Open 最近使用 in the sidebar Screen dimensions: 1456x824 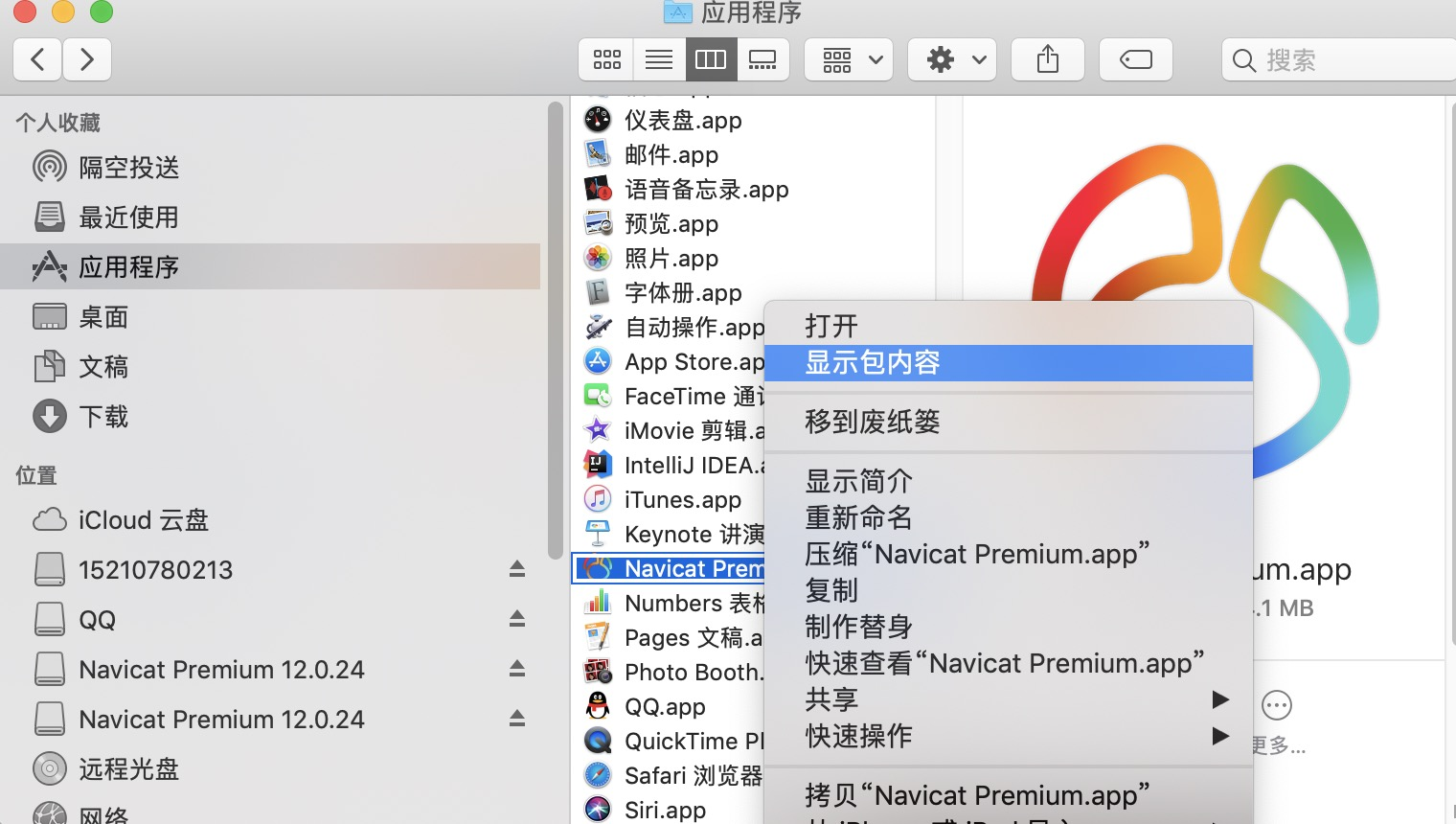pos(271,217)
